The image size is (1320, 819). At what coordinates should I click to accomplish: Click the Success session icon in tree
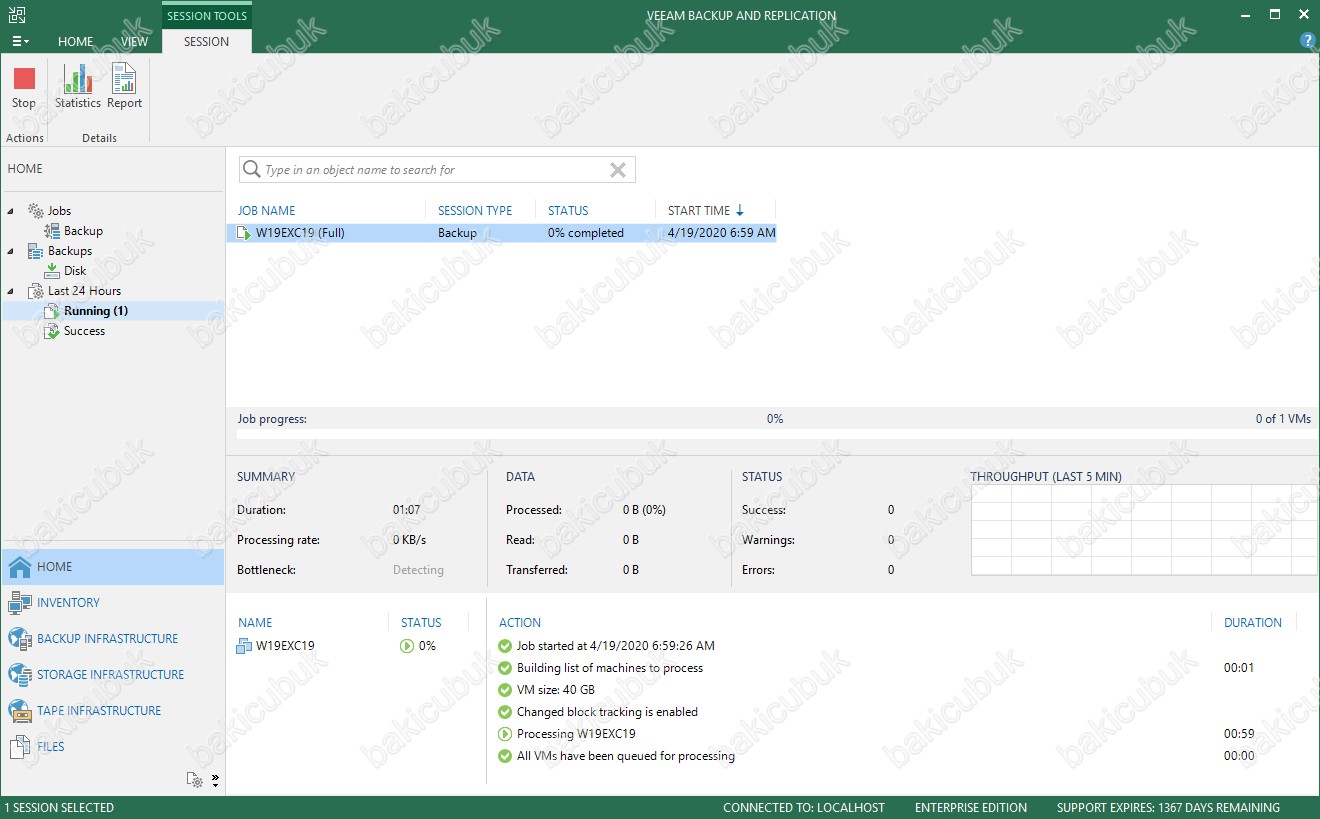(x=52, y=331)
